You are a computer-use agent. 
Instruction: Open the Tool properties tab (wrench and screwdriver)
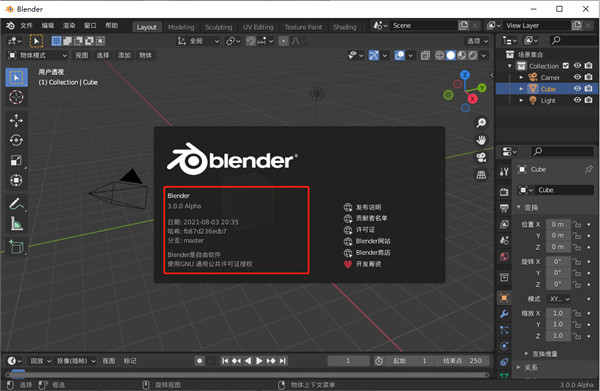tap(504, 172)
